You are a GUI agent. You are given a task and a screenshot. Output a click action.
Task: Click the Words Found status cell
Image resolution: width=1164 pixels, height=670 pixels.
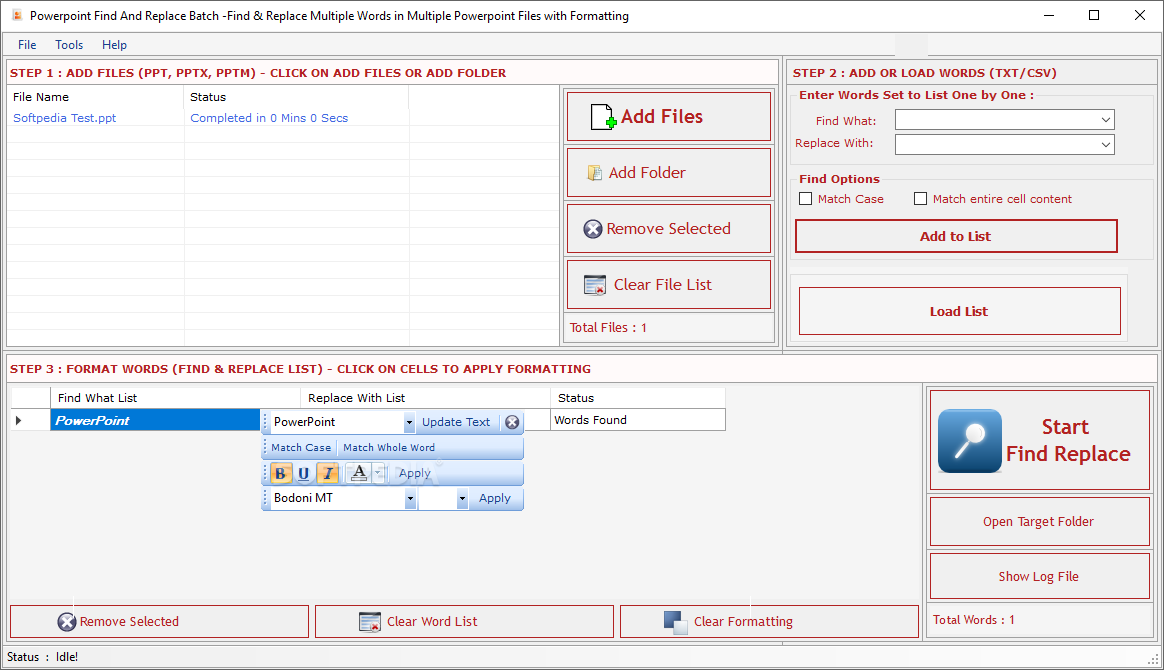click(638, 420)
